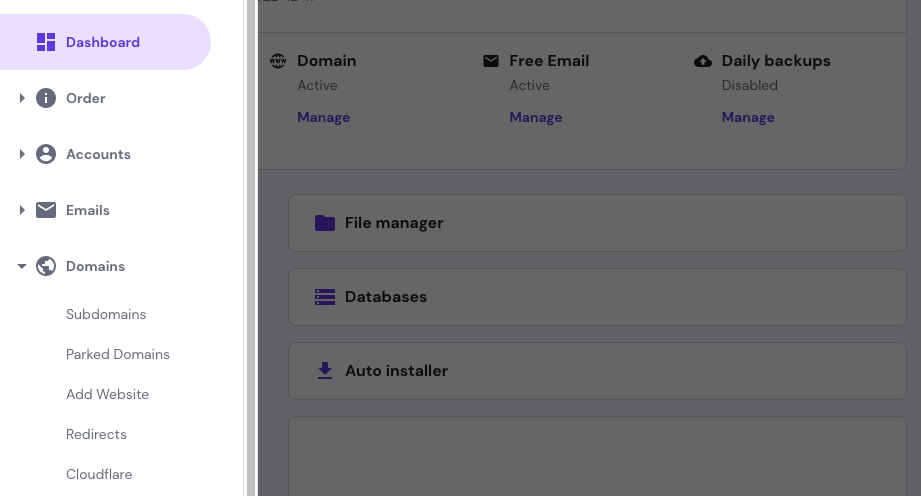921x496 pixels.
Task: Open Add Website from sidebar
Action: pos(107,394)
